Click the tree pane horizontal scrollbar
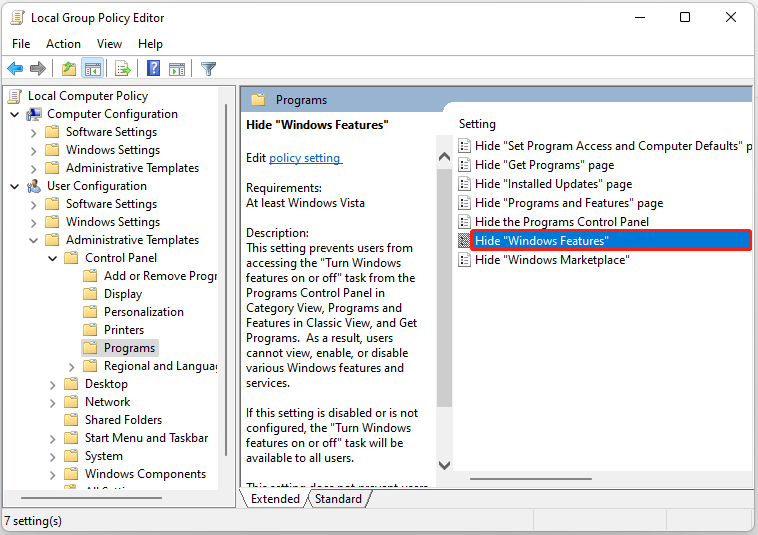 point(91,497)
